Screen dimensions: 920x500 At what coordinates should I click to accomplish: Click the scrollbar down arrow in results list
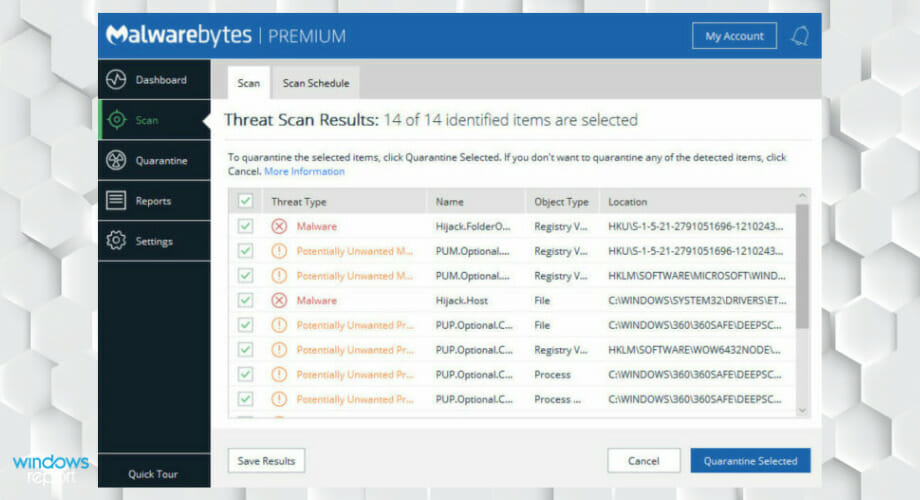click(803, 410)
